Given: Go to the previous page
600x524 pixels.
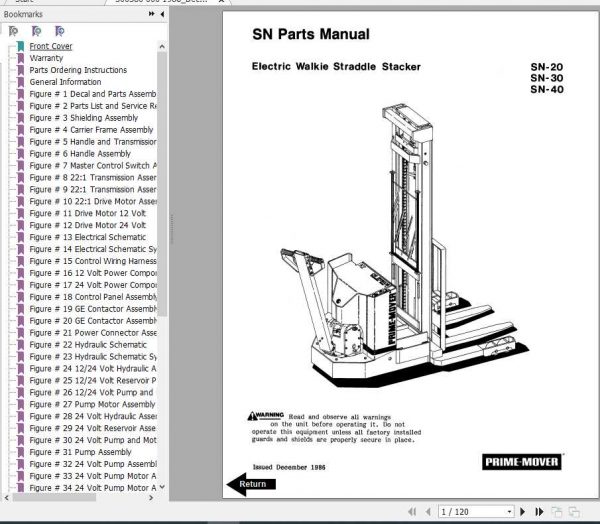Looking at the screenshot, I should [428, 512].
